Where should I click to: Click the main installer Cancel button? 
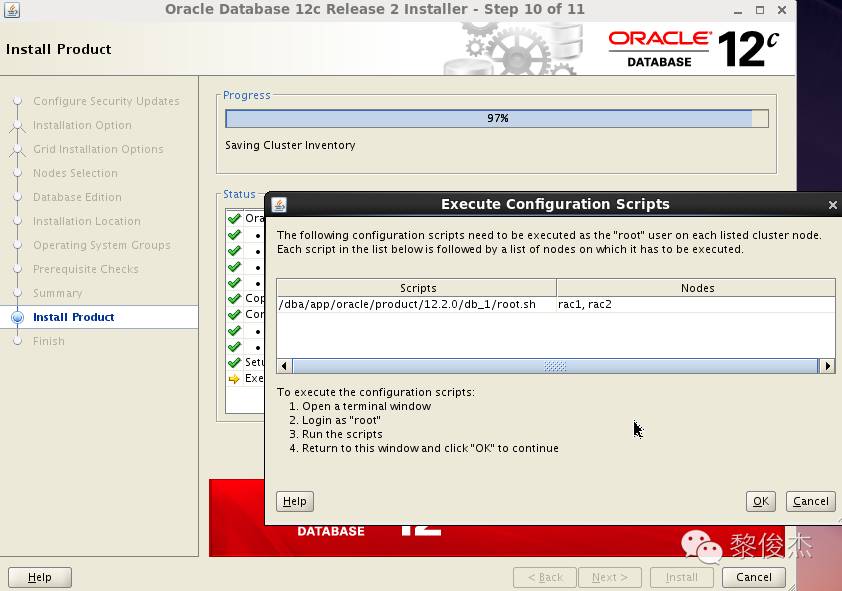[753, 577]
